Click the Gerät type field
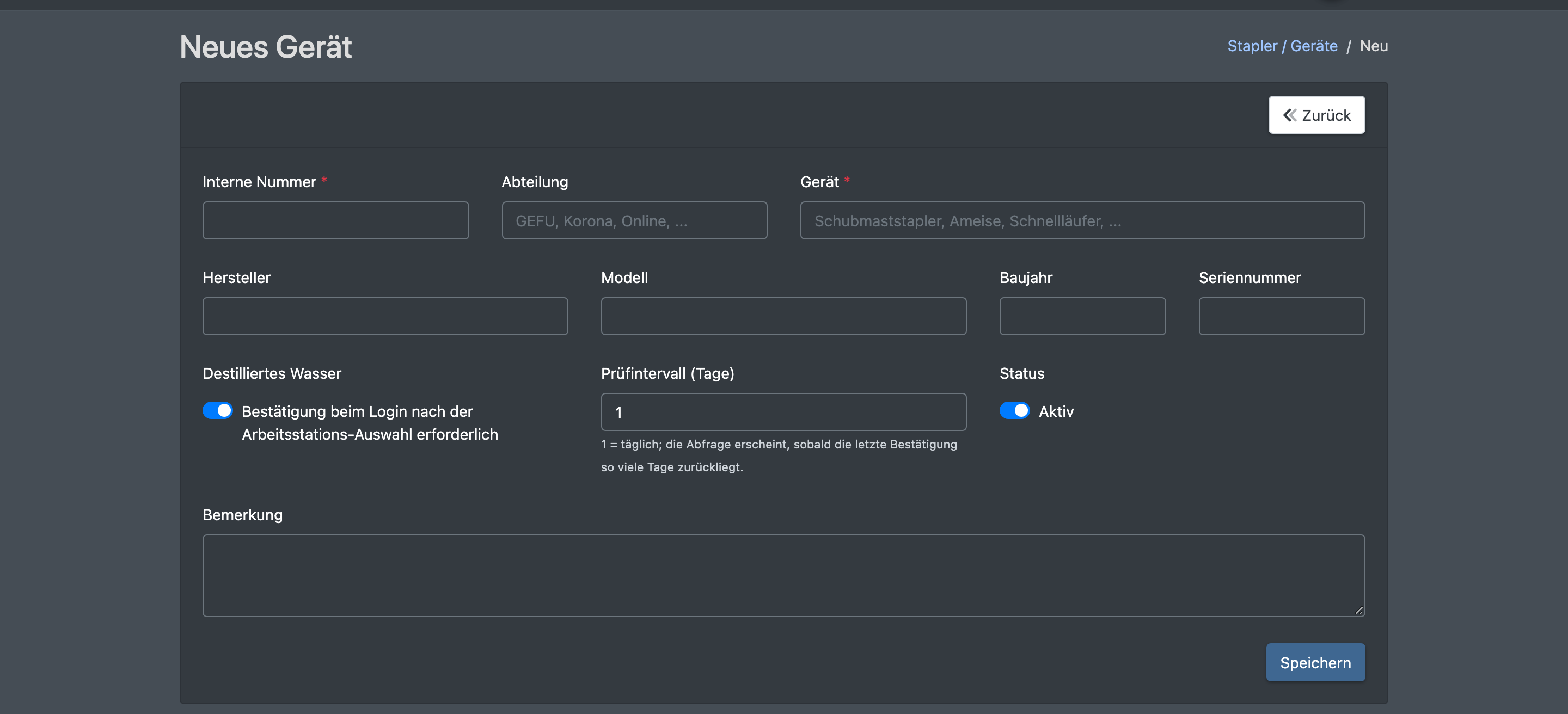Viewport: 1568px width, 714px height. tap(1082, 220)
